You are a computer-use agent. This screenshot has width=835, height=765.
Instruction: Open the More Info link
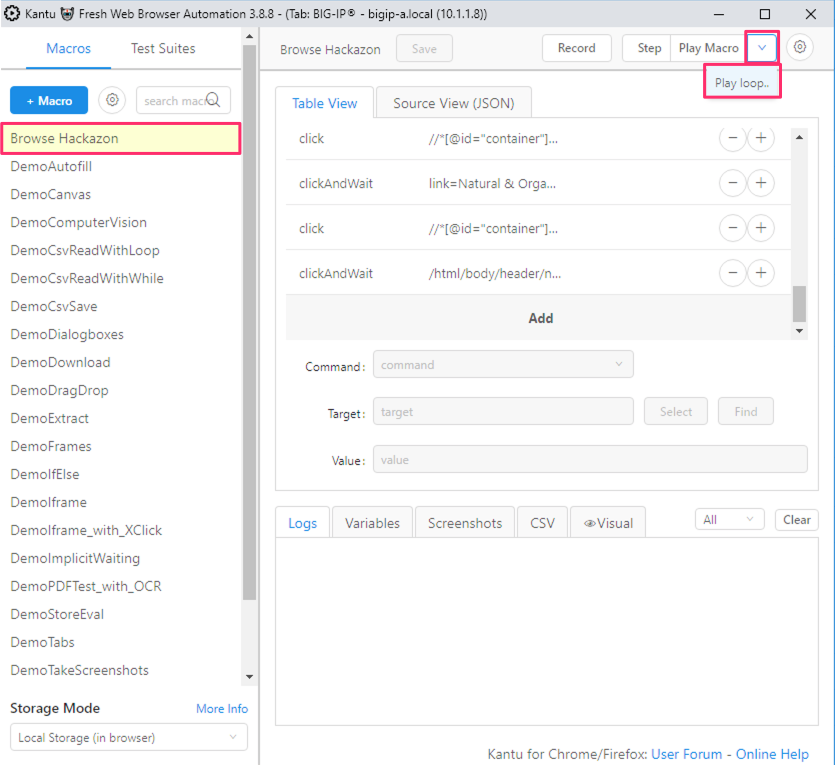(x=222, y=709)
